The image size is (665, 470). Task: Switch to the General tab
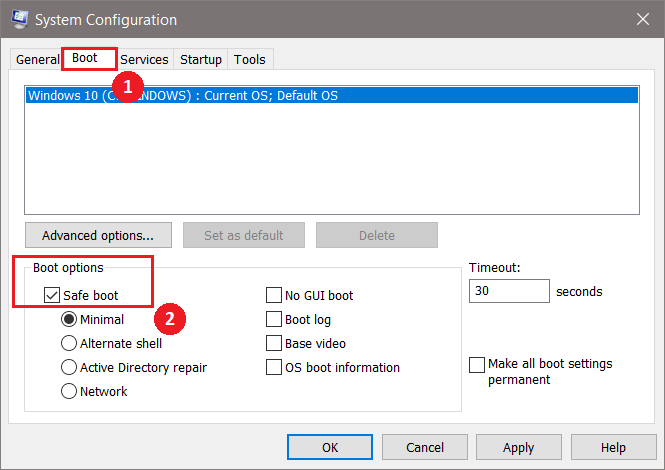[38, 60]
